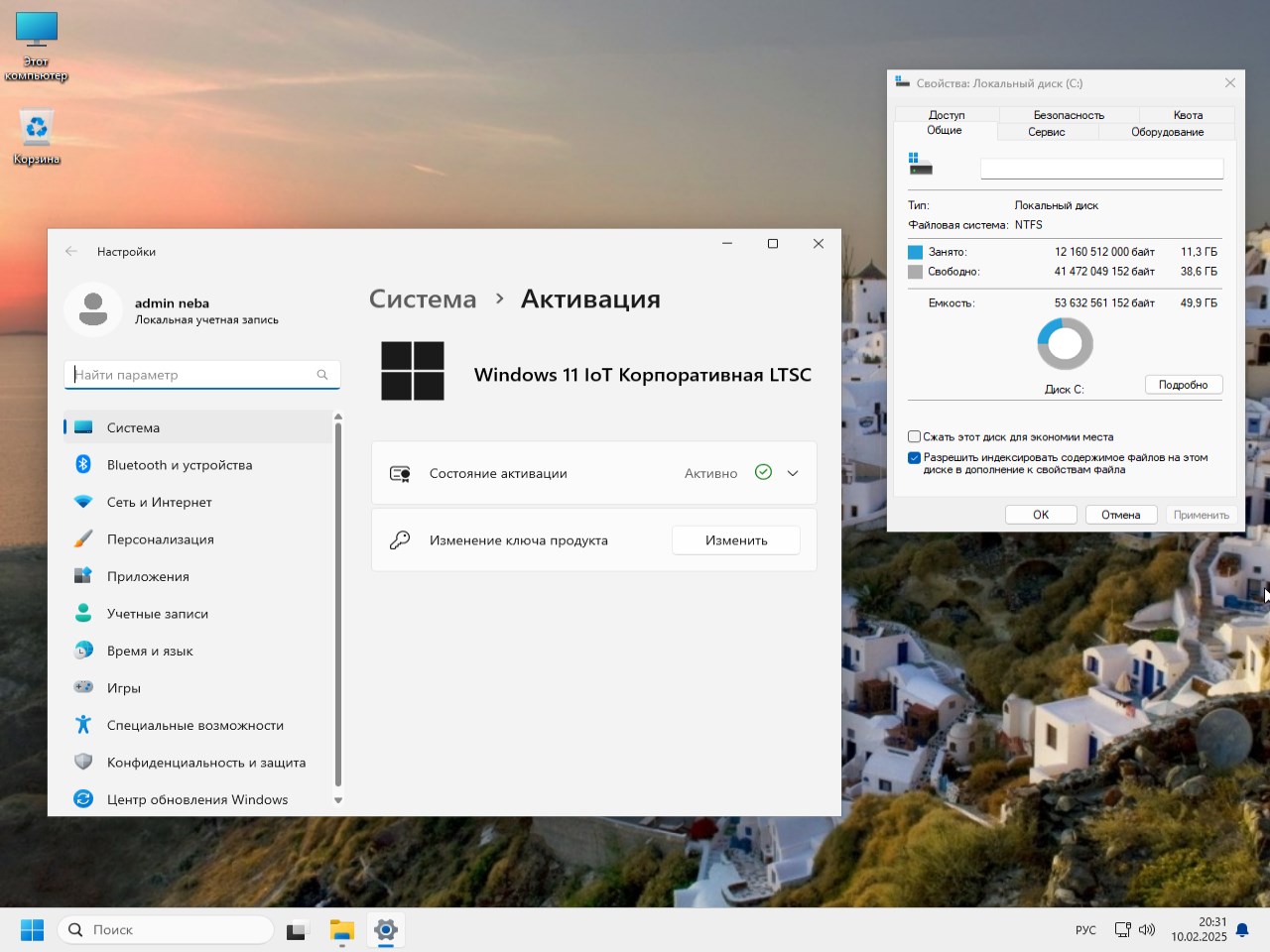Click the sidebar scroll down arrow
Image resolution: width=1270 pixels, height=952 pixels.
coord(338,800)
